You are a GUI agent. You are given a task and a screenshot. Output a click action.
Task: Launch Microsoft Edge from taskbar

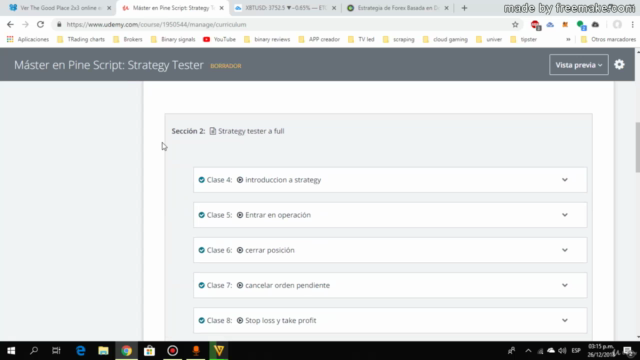tap(80, 351)
